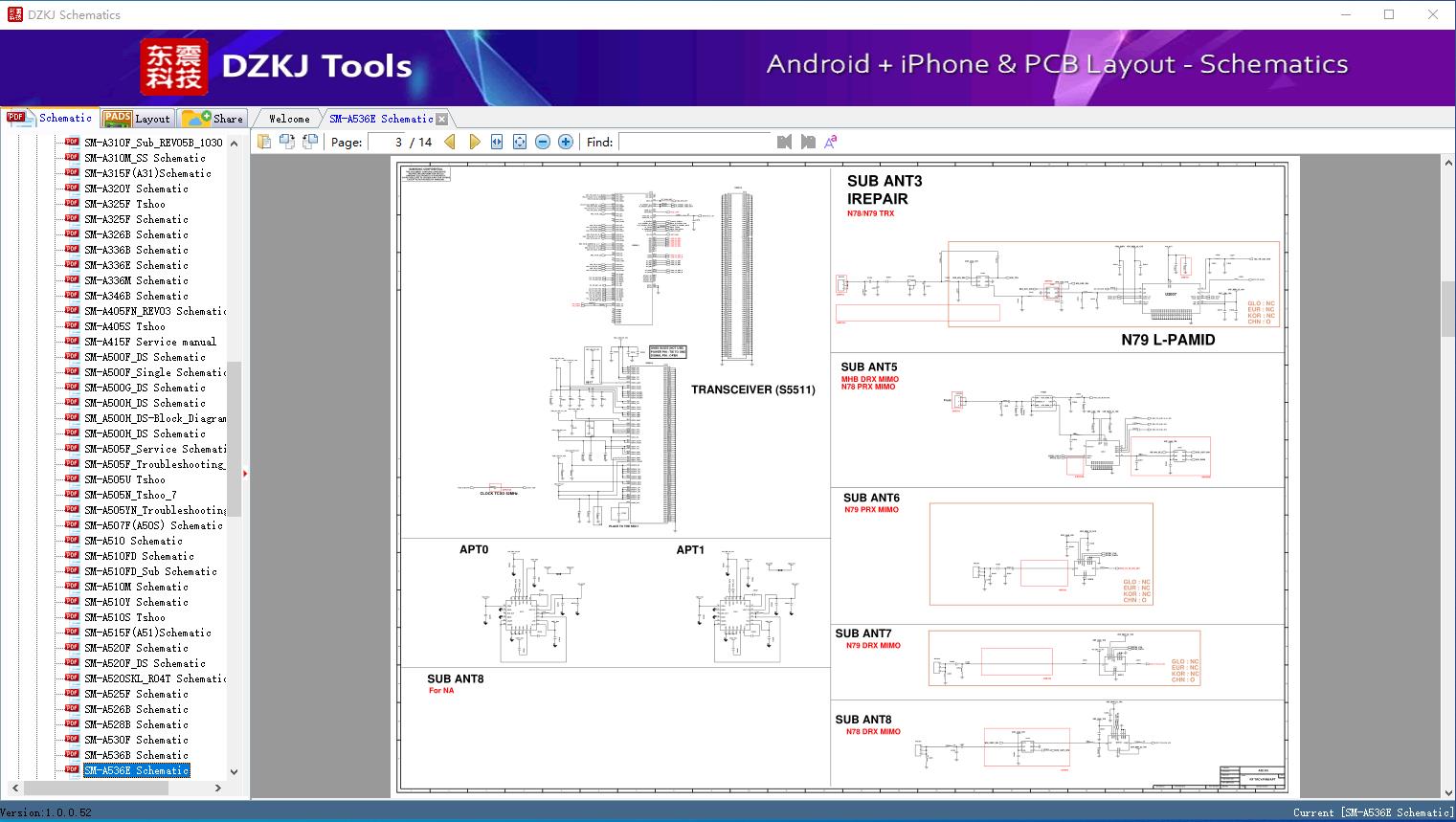Open the Share tab
This screenshot has height=822, width=1456.
point(213,119)
